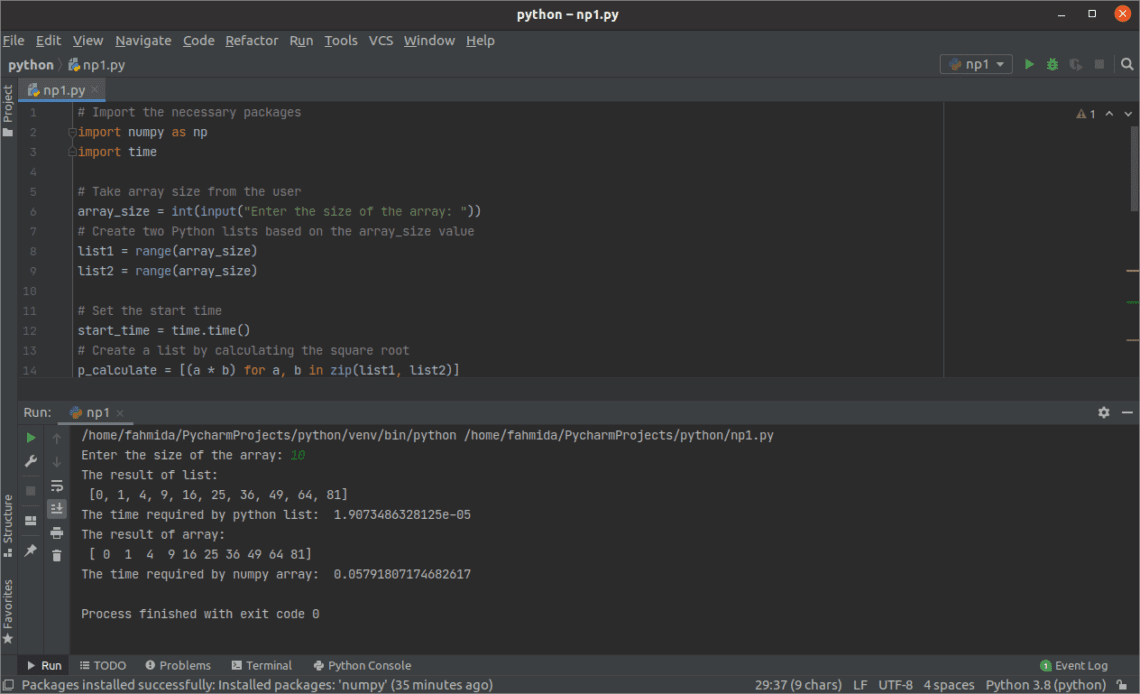Run with Coverage using coverage icon

(x=1075, y=64)
